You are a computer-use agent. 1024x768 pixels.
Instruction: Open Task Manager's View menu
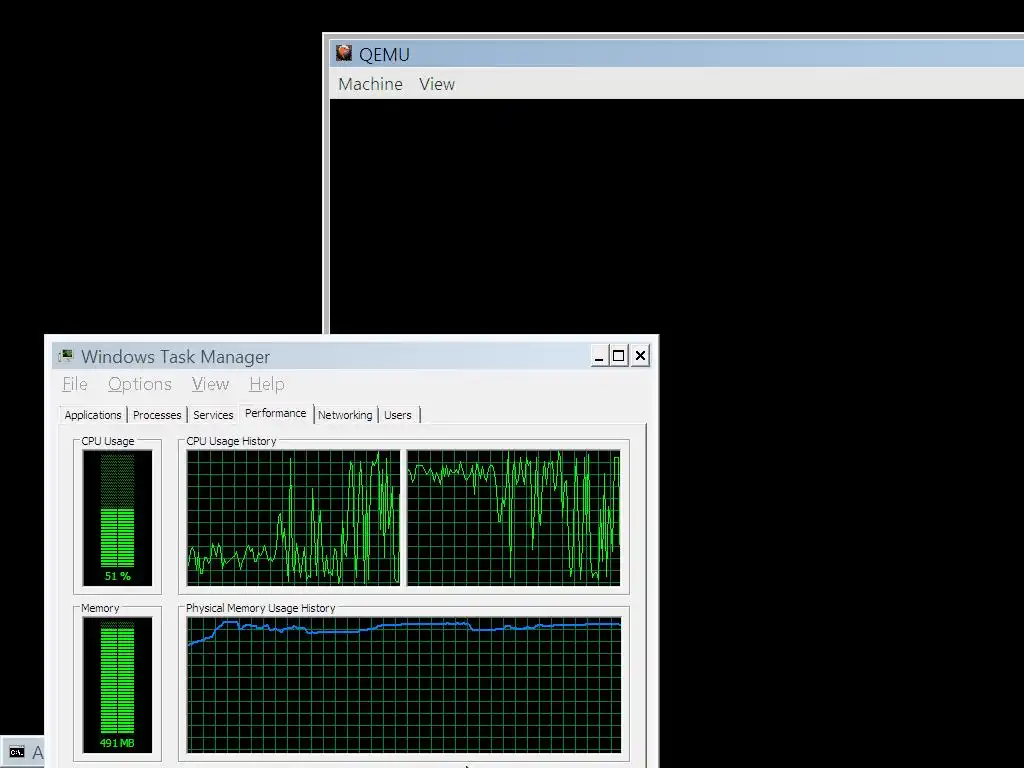(210, 384)
